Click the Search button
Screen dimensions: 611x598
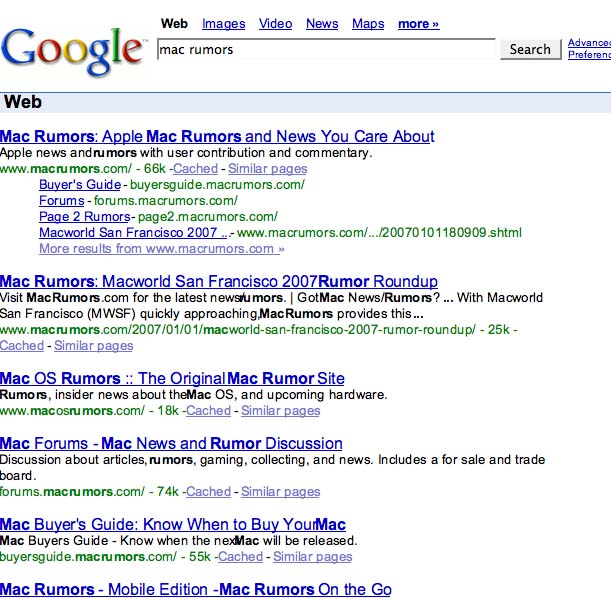click(x=530, y=49)
